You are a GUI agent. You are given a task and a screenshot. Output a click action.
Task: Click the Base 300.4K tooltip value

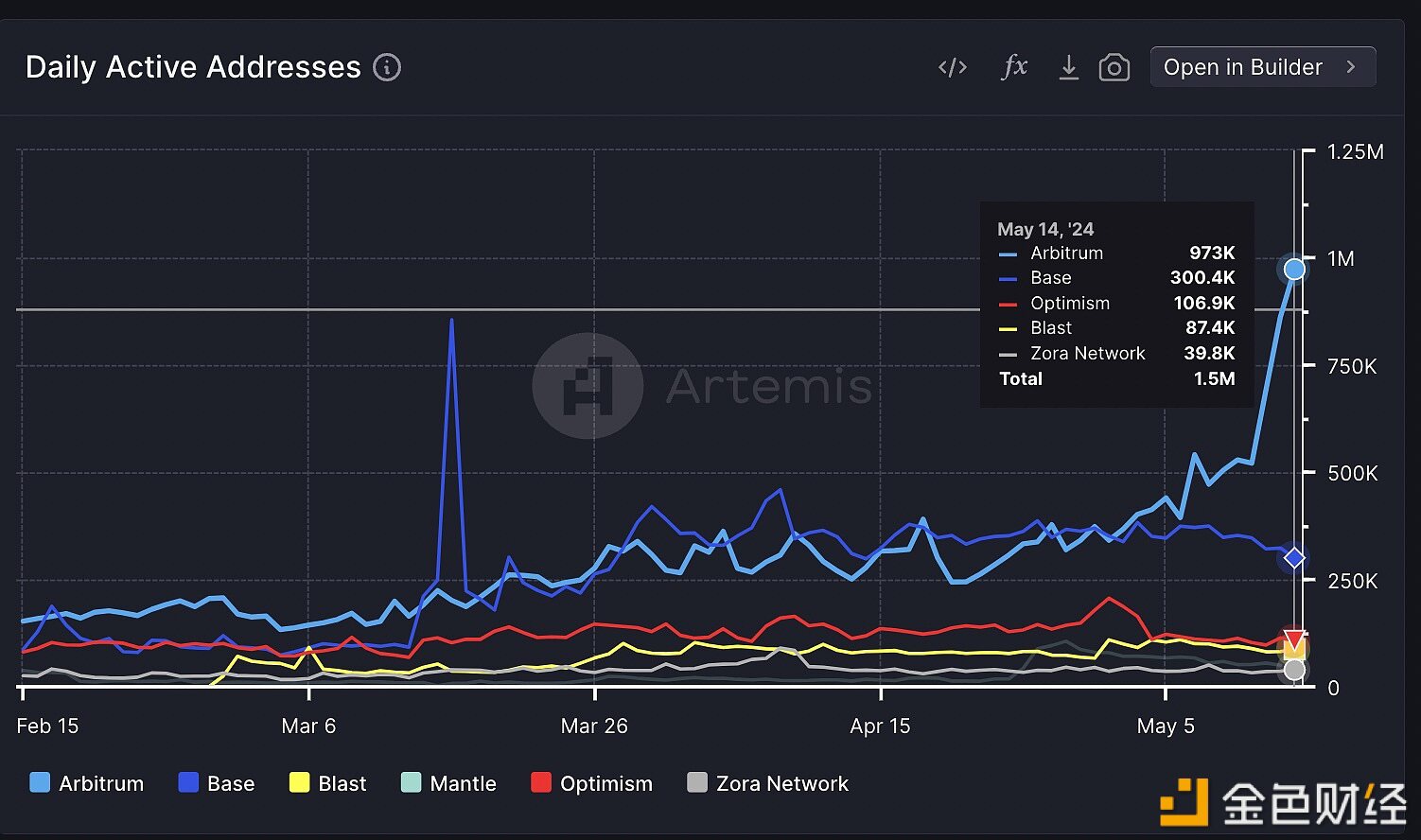pos(1202,277)
